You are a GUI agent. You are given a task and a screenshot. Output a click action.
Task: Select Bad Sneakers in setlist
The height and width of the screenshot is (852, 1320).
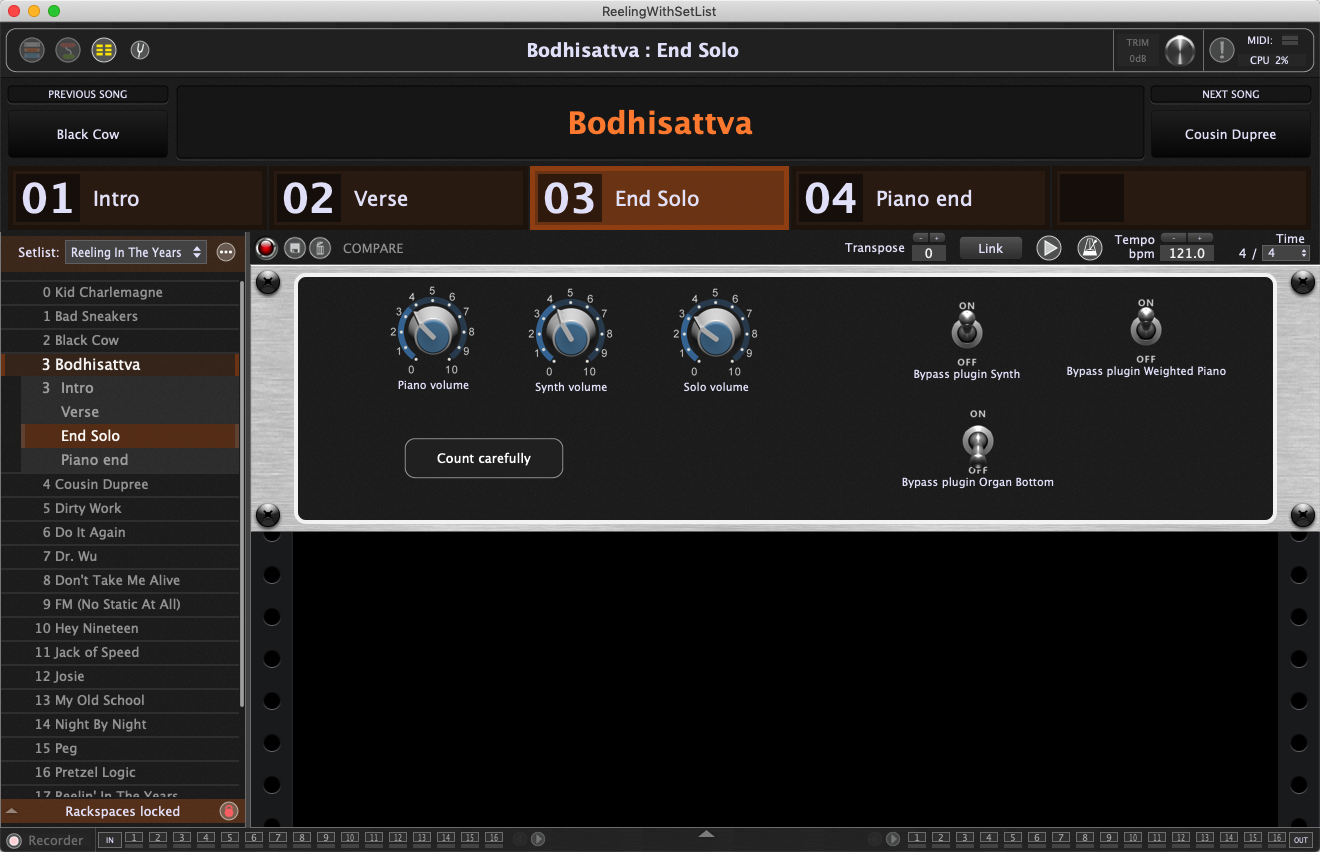[120, 316]
